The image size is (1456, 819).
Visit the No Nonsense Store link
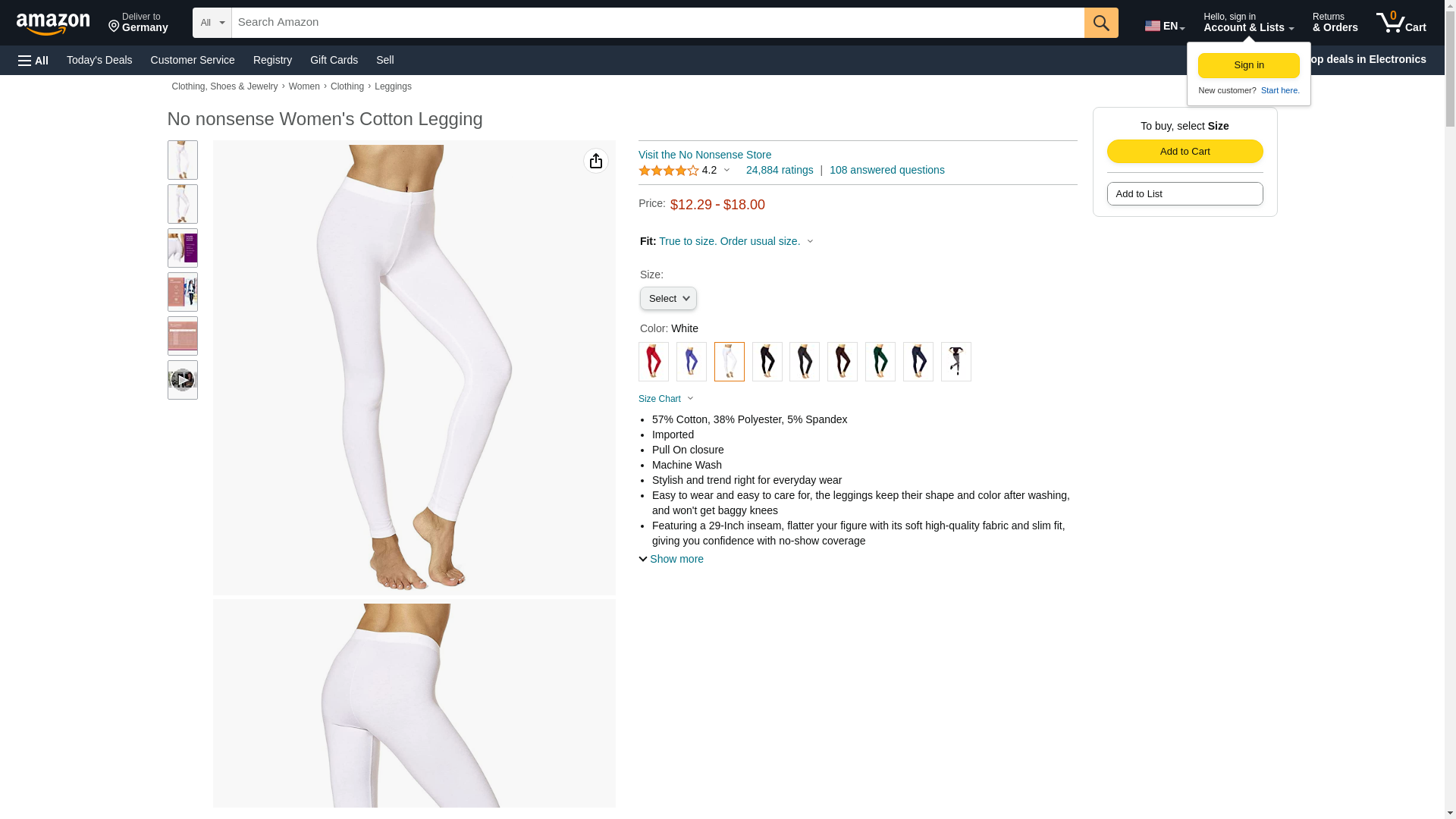[x=704, y=155]
